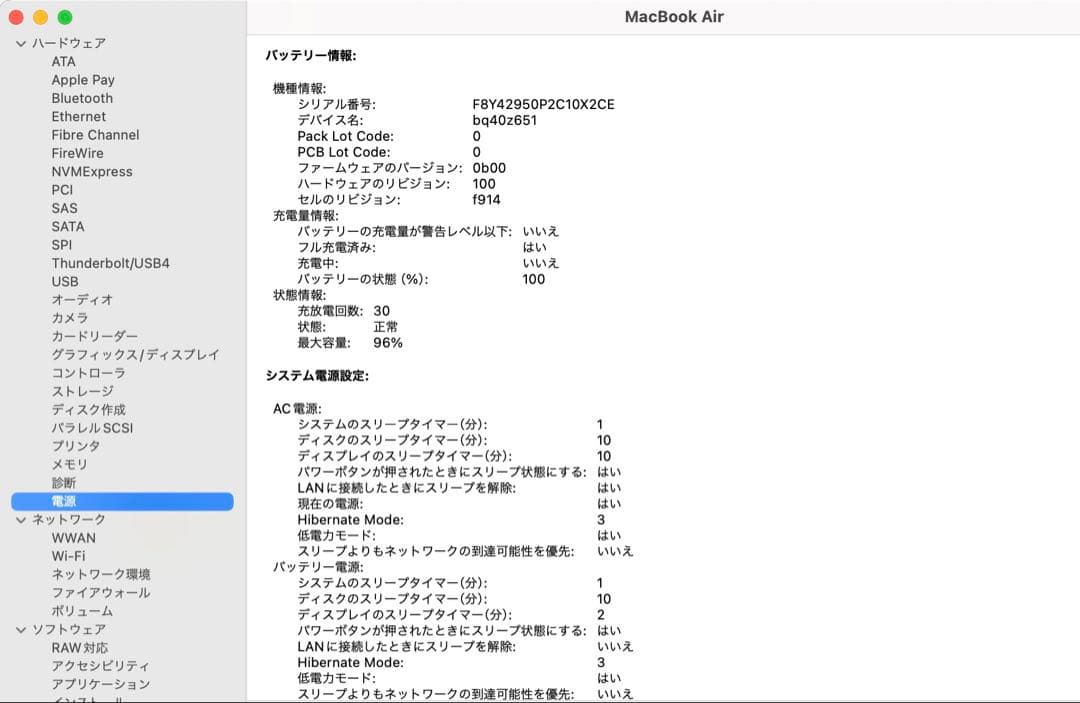Open カードリーダー entry
The height and width of the screenshot is (703, 1080).
click(x=94, y=336)
